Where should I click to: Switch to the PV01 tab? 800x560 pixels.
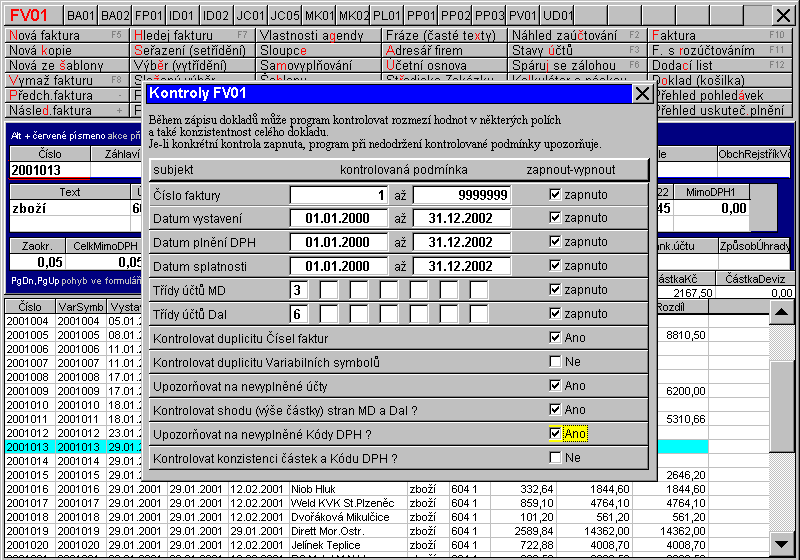tap(523, 15)
